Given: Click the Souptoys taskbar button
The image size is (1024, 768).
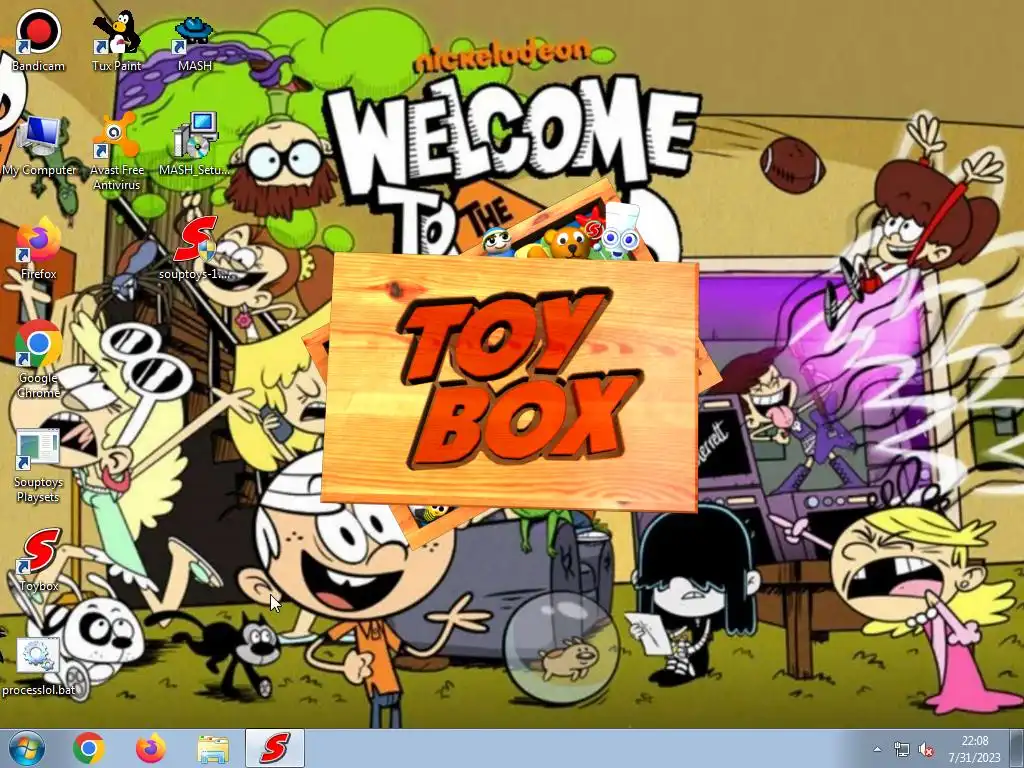Looking at the screenshot, I should pos(275,748).
